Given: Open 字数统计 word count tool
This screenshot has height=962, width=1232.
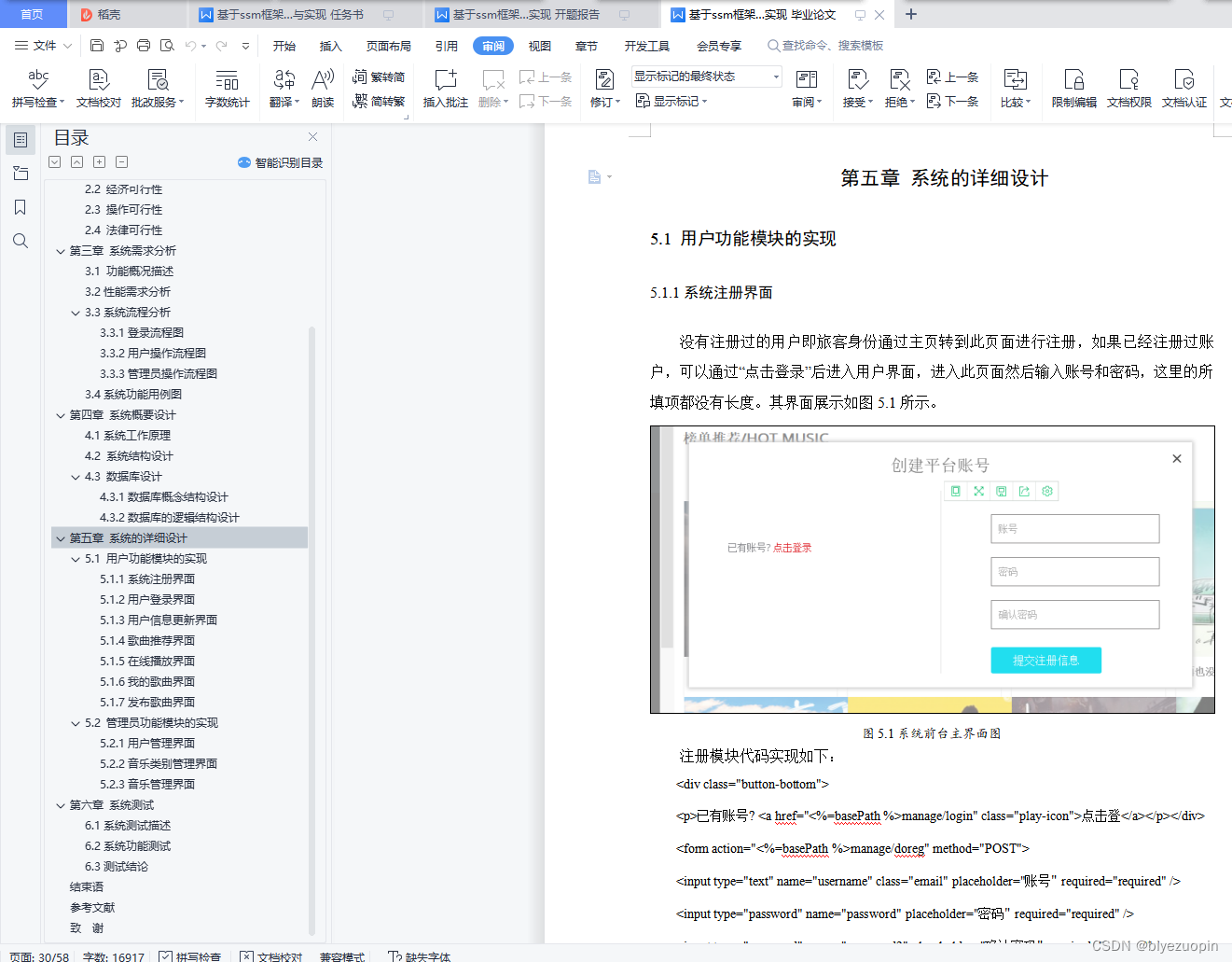Looking at the screenshot, I should 228,89.
